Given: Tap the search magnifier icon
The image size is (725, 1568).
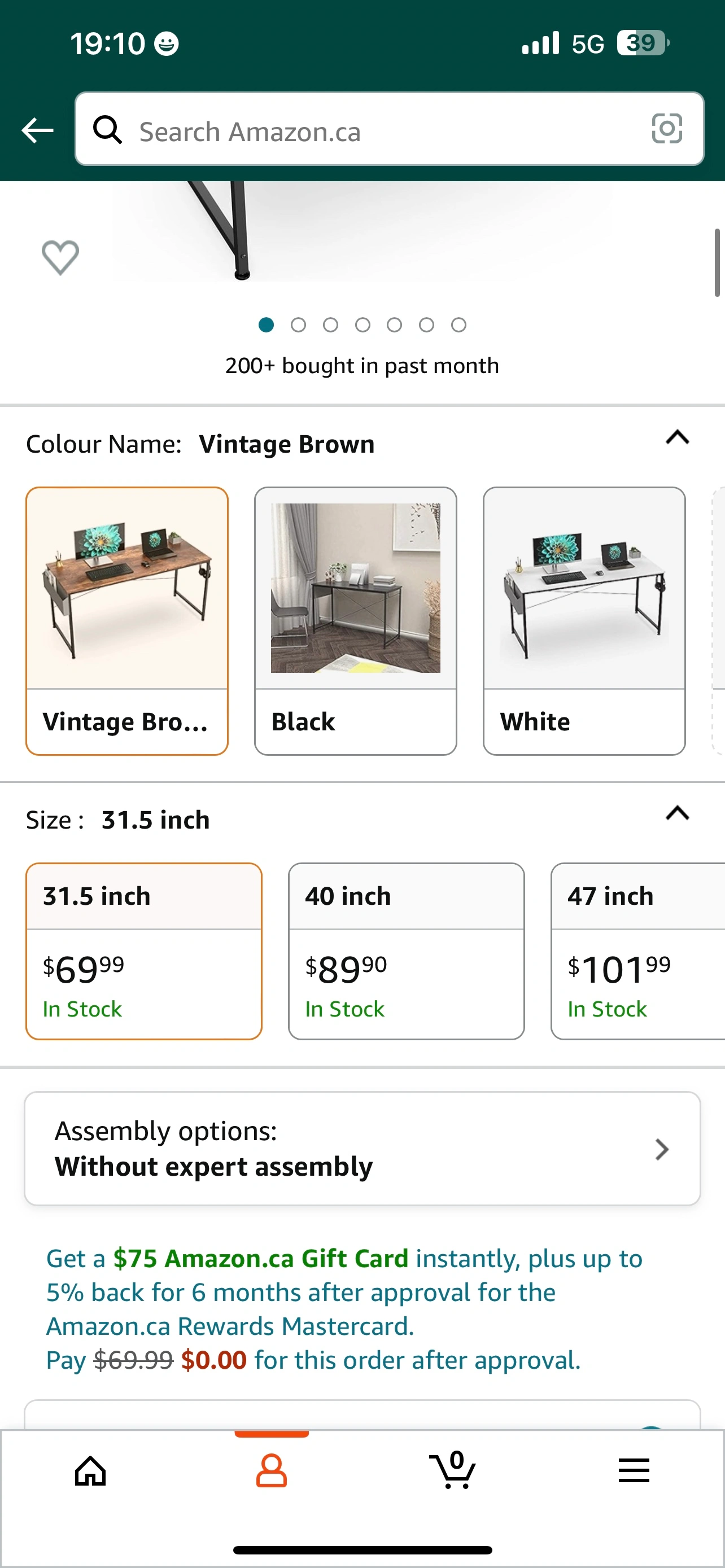Looking at the screenshot, I should point(107,130).
